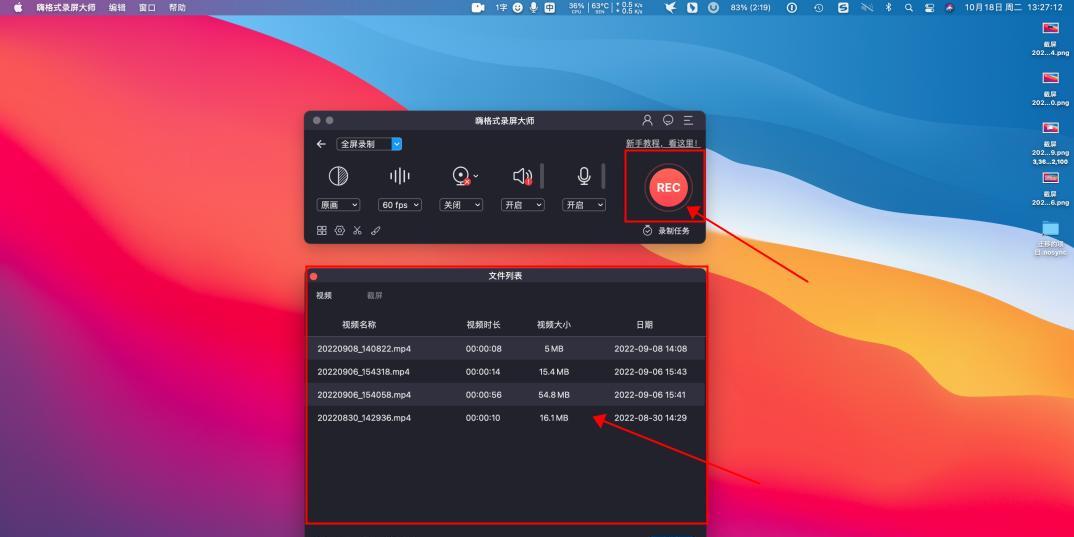
Task: Open the user account icon
Action: coord(647,121)
